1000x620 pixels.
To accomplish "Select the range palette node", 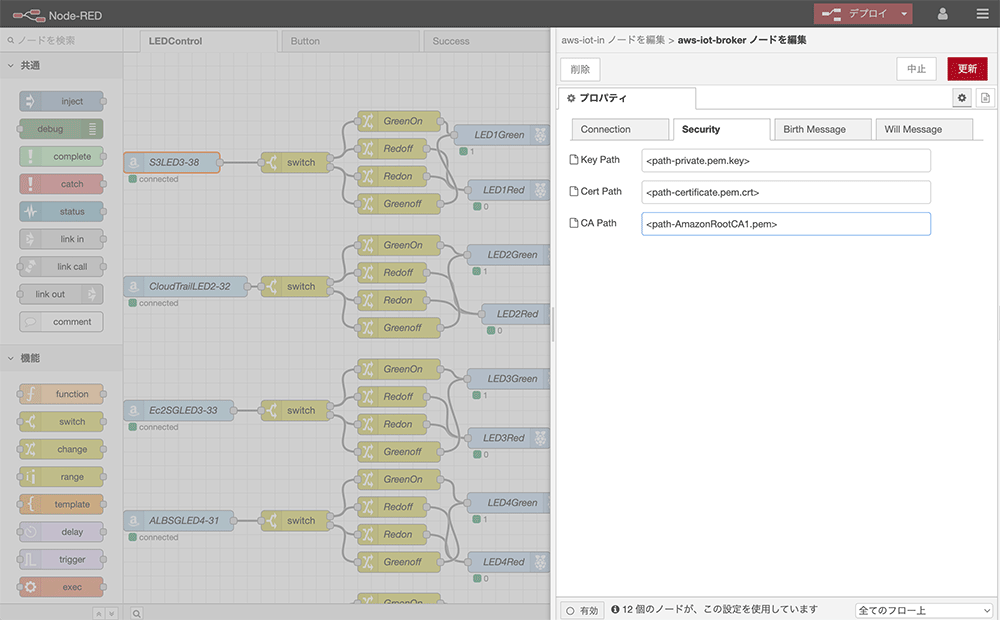I will tap(61, 476).
